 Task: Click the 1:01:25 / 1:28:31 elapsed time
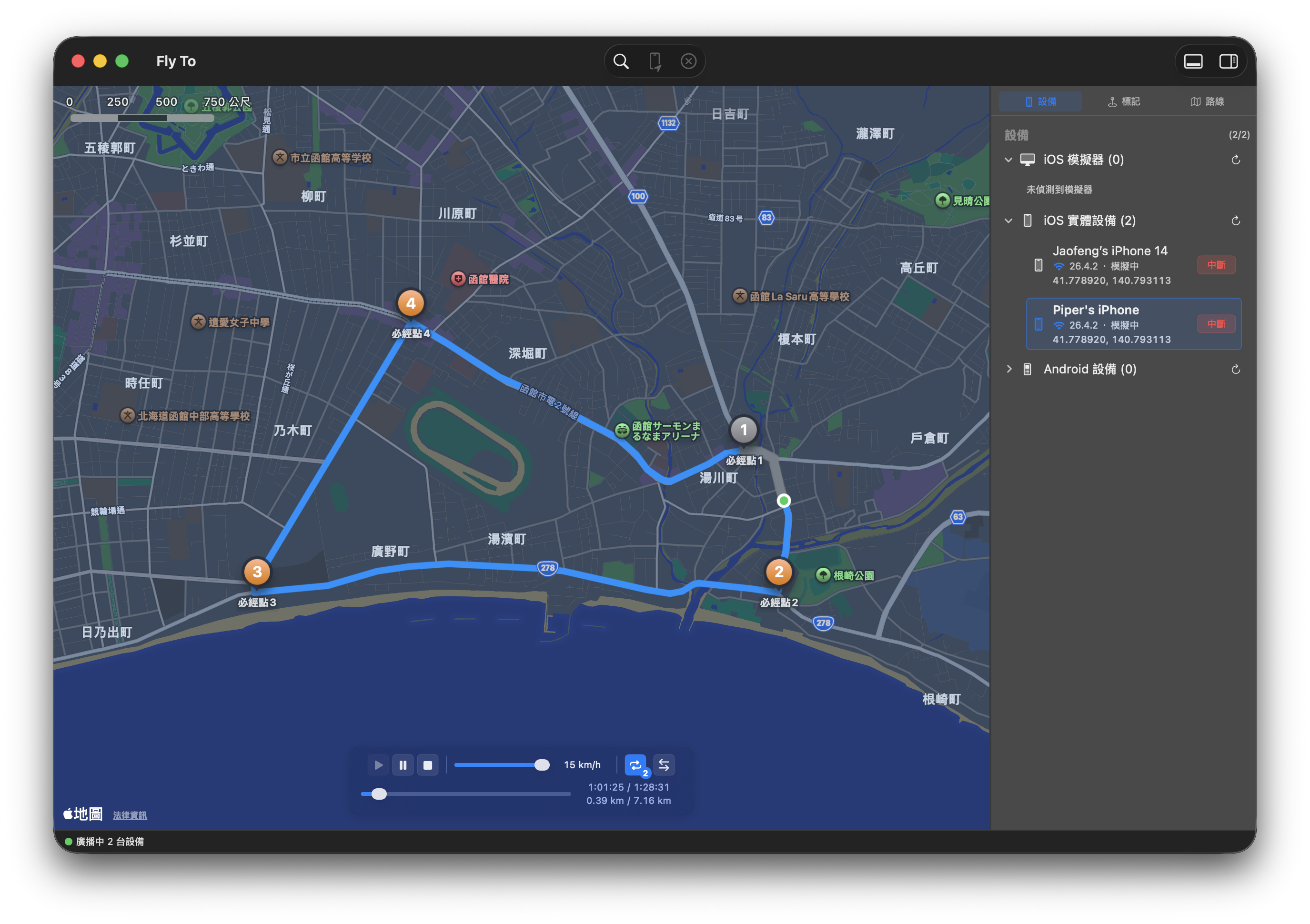(629, 787)
